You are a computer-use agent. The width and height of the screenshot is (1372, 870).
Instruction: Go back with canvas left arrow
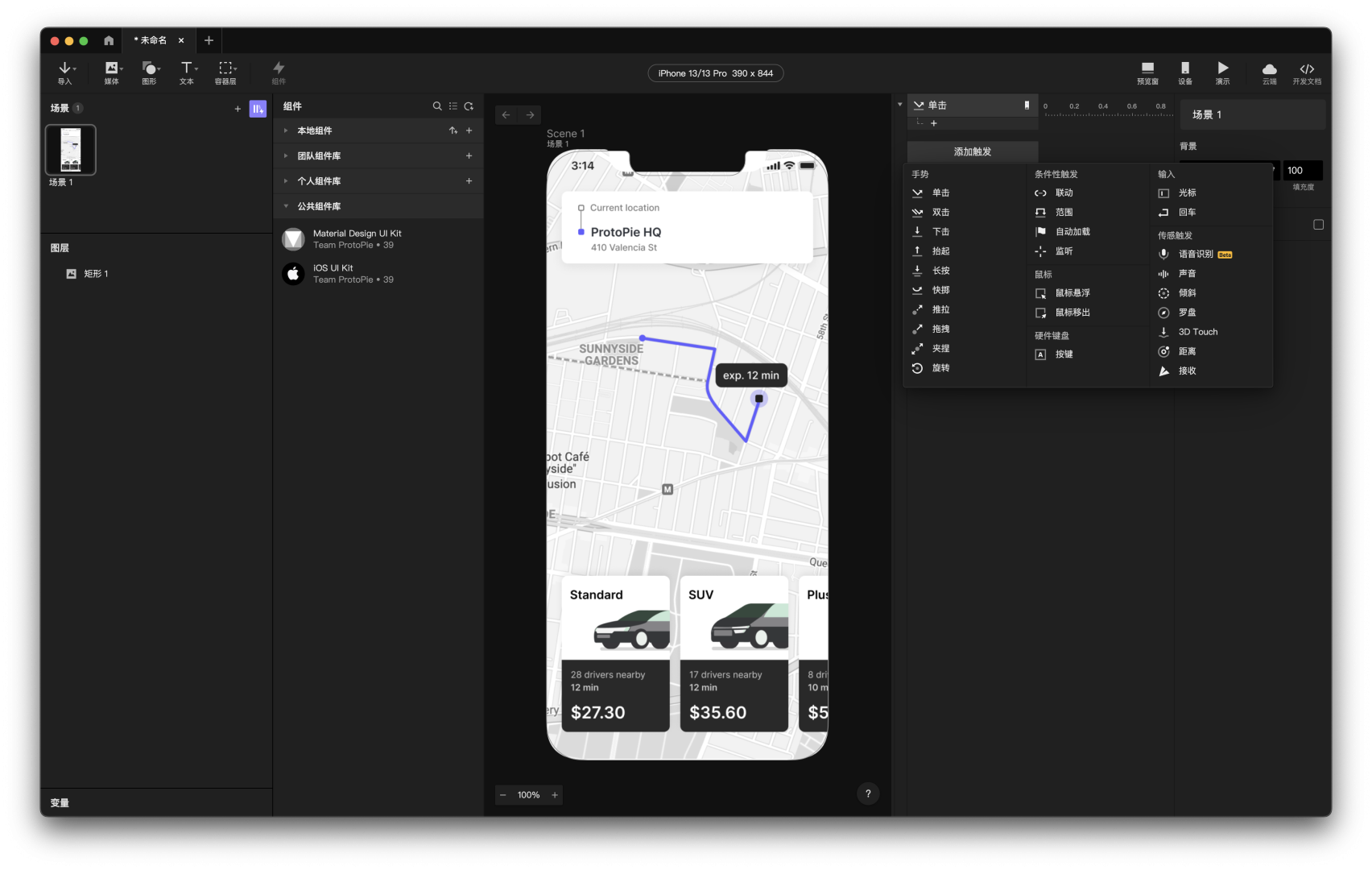pyautogui.click(x=506, y=115)
